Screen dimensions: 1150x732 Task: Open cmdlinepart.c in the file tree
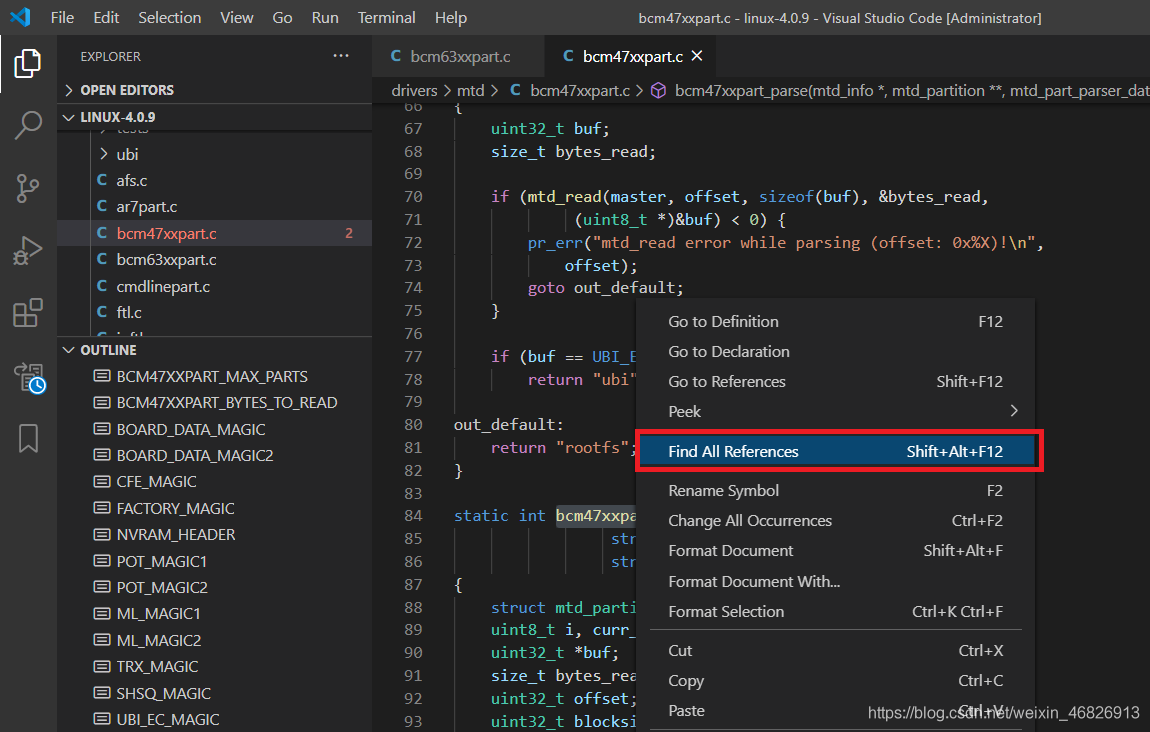pos(163,286)
